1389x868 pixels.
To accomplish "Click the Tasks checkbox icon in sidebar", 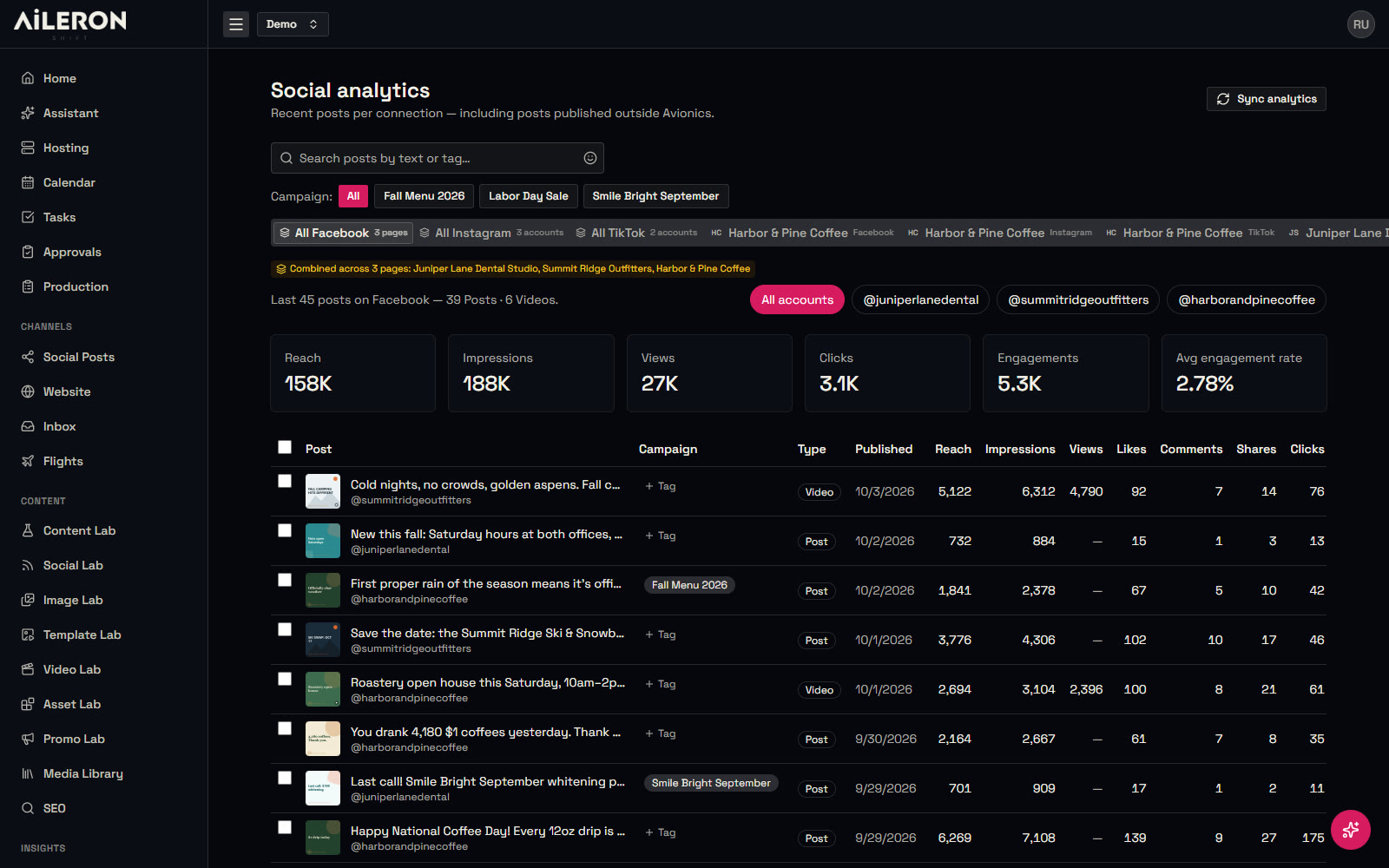I will [28, 217].
